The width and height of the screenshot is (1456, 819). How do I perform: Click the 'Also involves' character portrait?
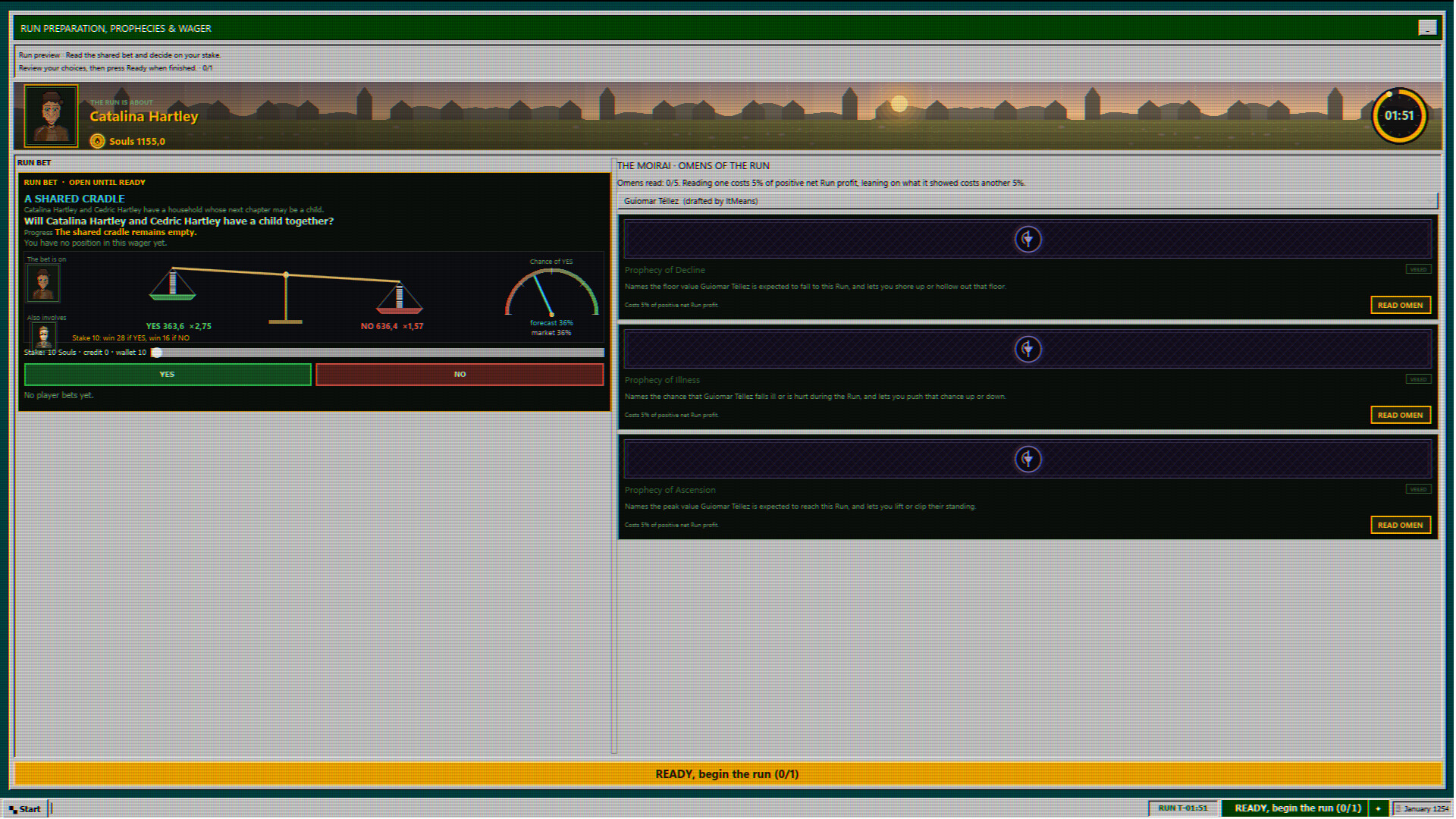tap(43, 334)
